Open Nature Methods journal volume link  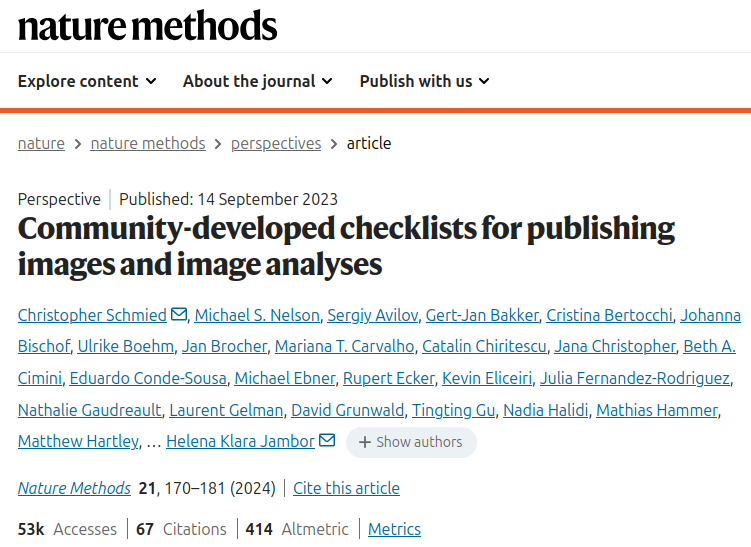tap(74, 488)
